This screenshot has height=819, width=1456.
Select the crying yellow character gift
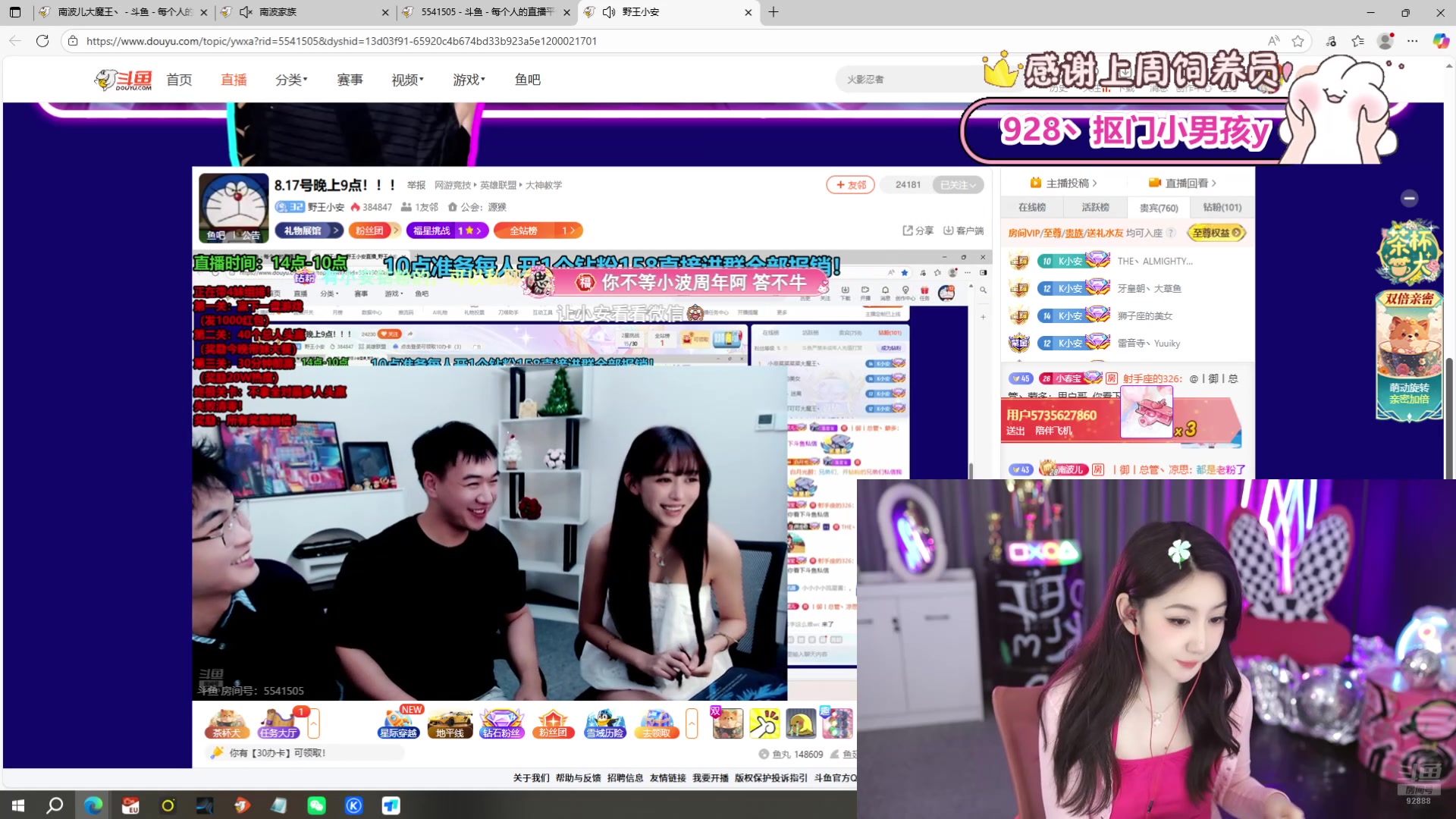801,723
